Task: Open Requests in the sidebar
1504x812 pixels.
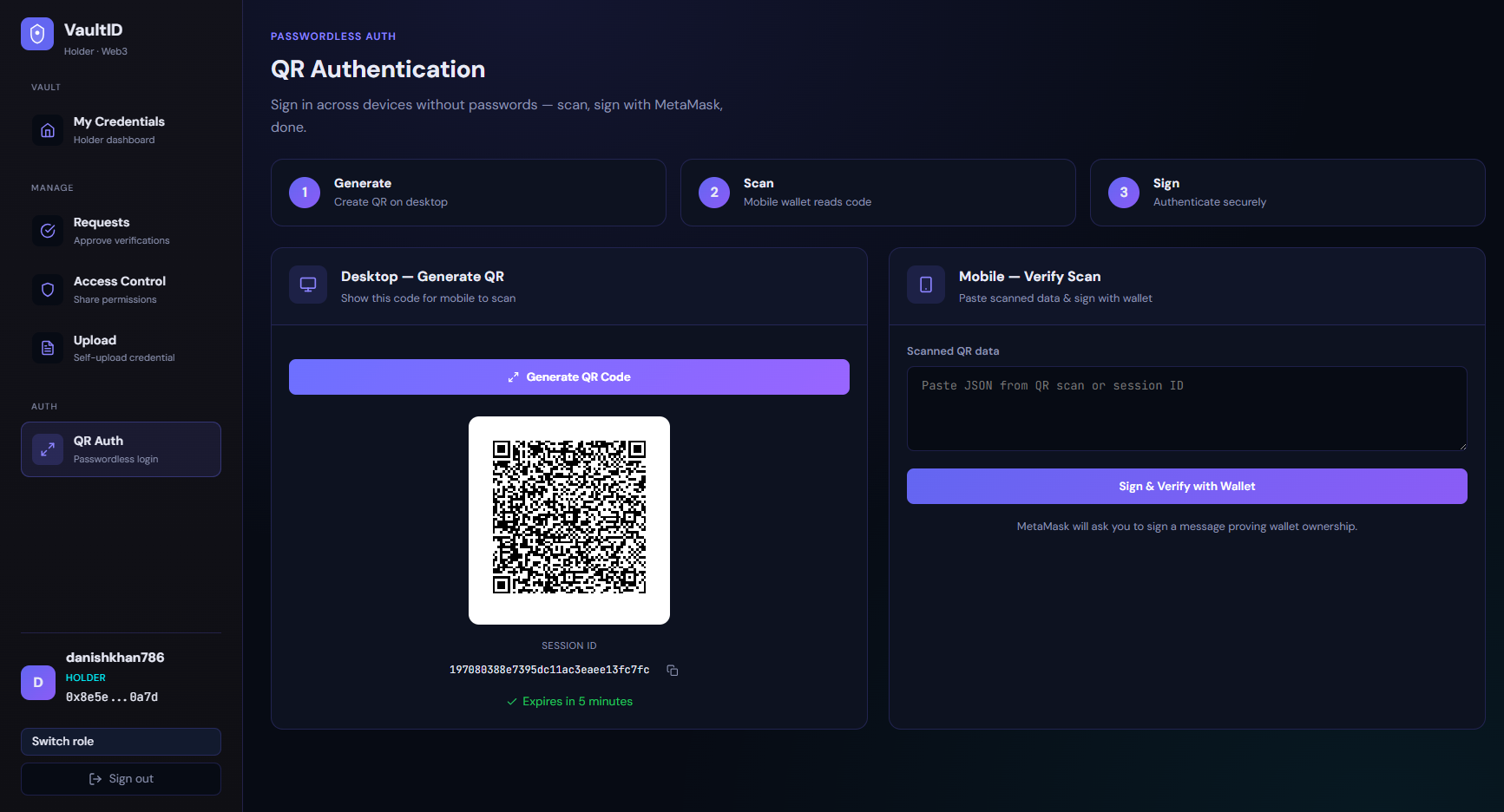Action: point(121,231)
